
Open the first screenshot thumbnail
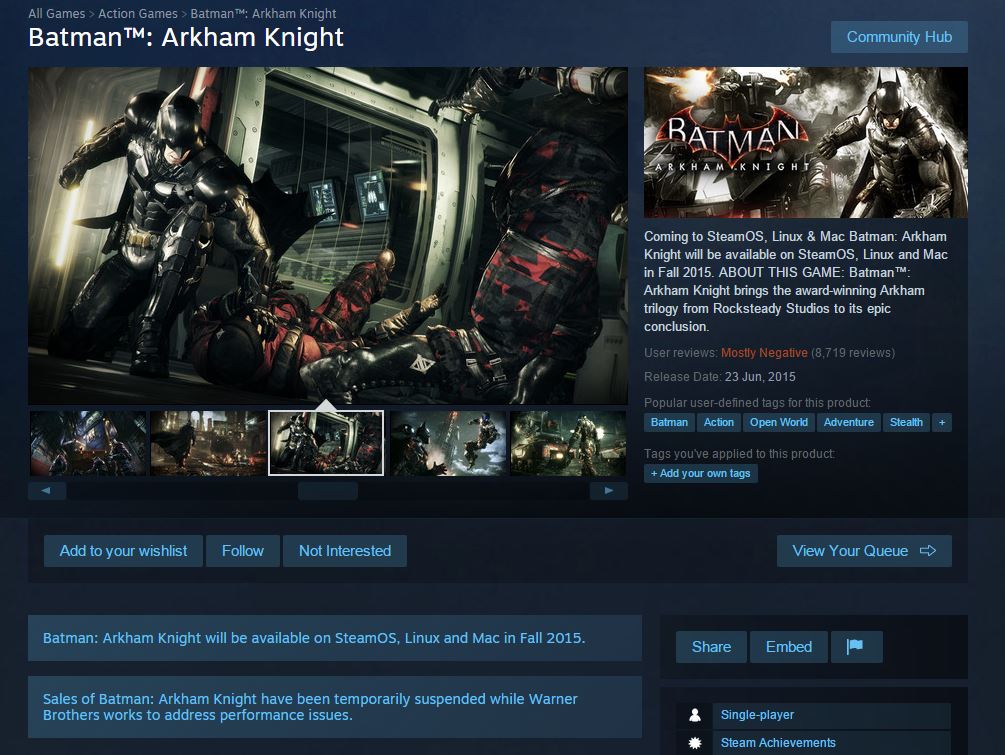point(88,443)
